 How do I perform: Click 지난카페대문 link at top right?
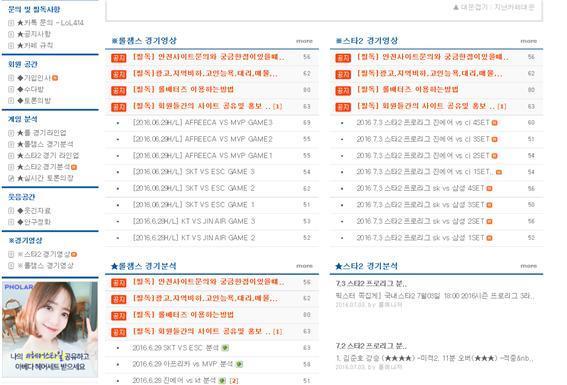click(514, 7)
